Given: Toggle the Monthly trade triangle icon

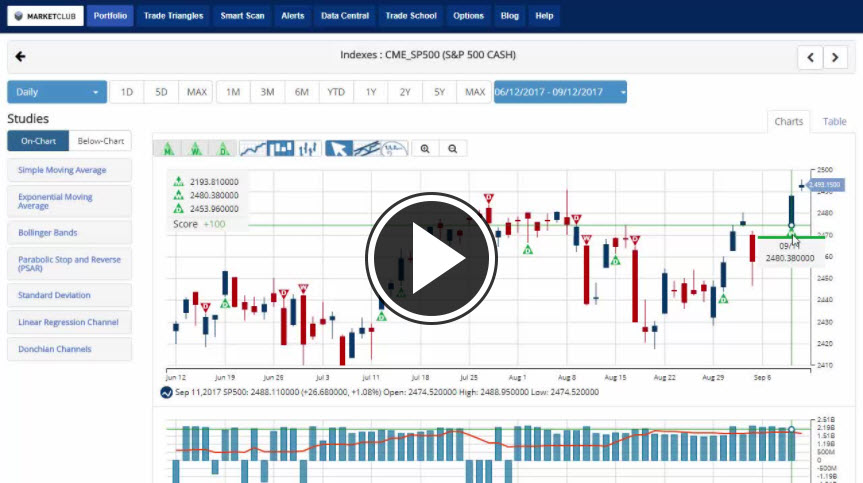Looking at the screenshot, I should pos(169,149).
